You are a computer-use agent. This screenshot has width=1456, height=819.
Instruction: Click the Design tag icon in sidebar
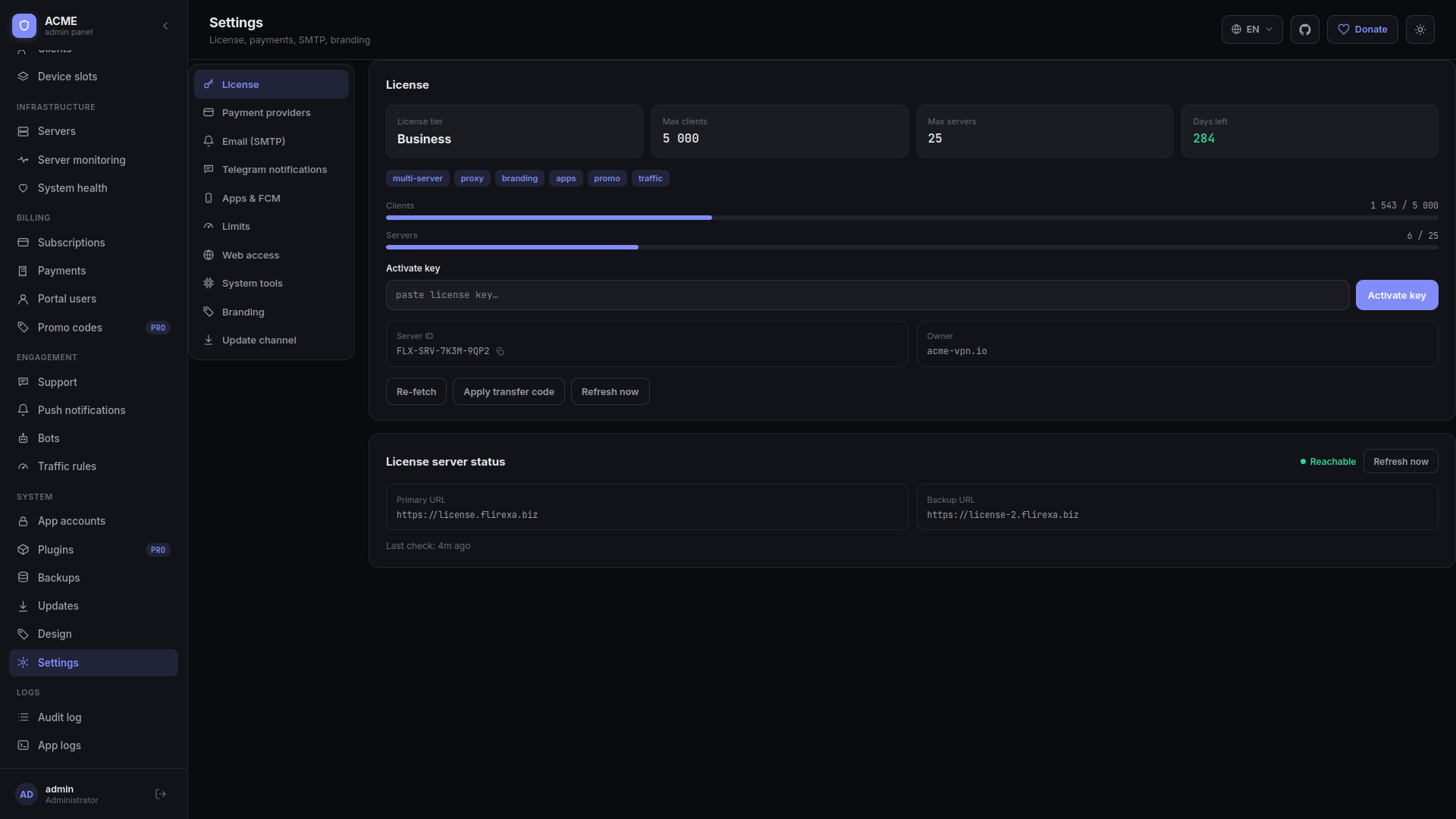(x=23, y=634)
